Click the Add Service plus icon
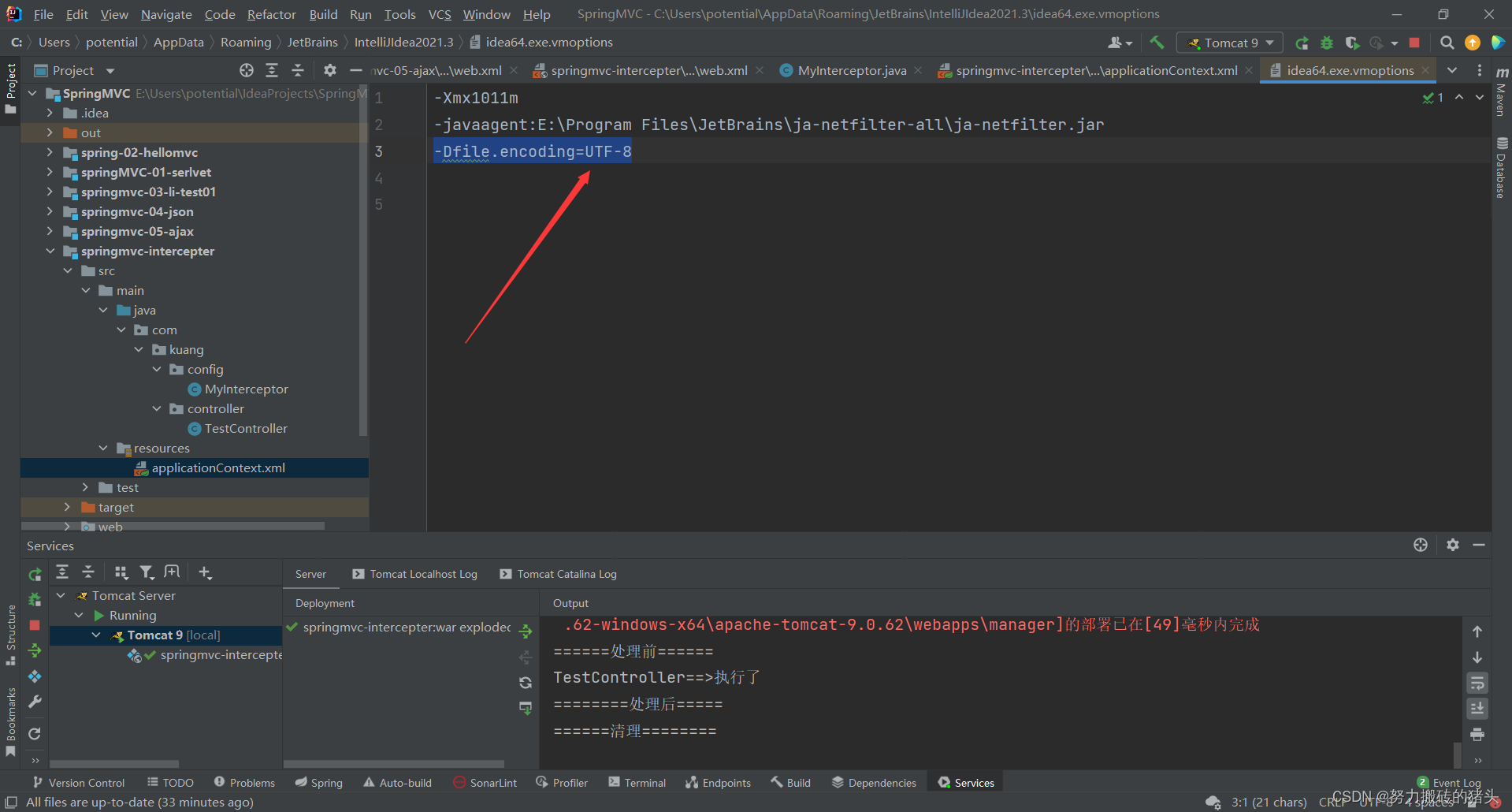The width and height of the screenshot is (1512, 812). click(x=205, y=572)
